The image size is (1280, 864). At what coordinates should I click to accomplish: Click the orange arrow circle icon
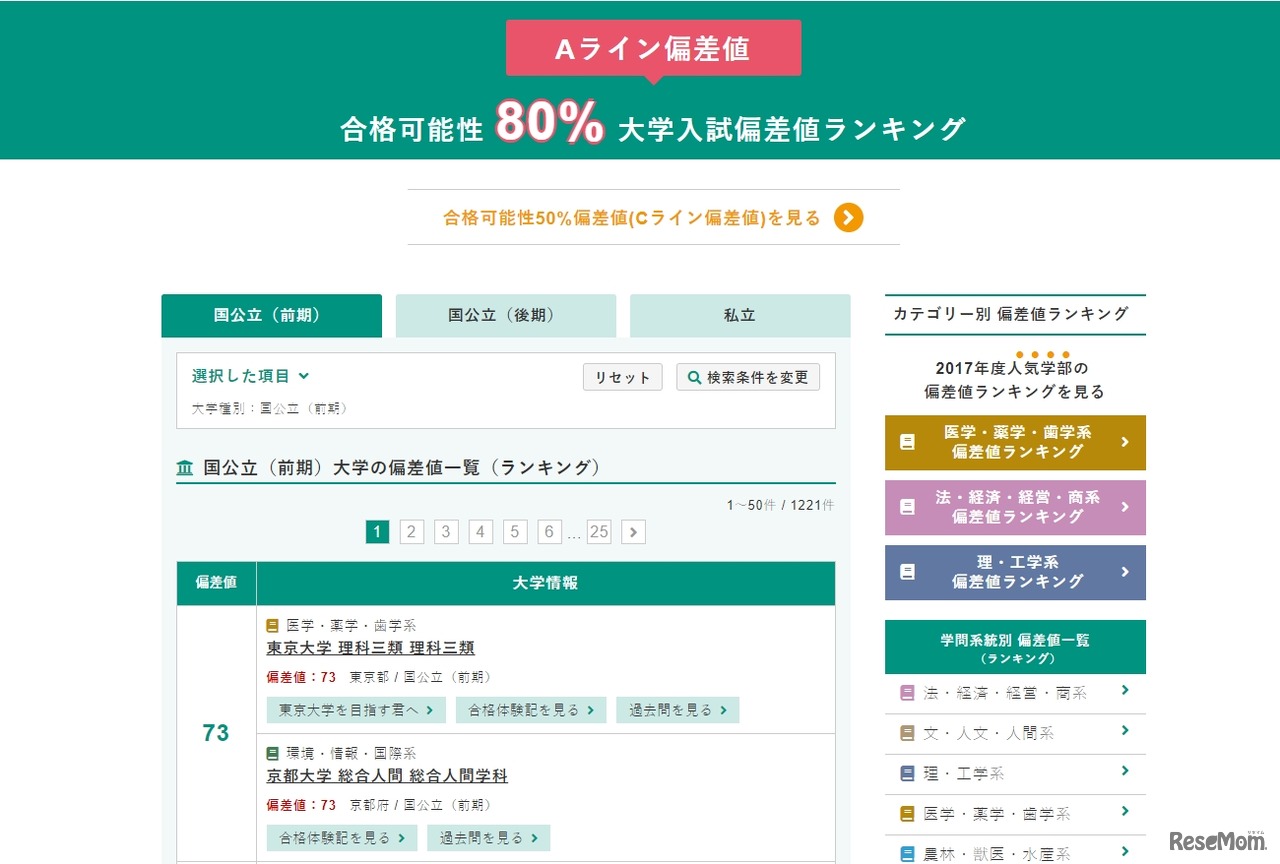[848, 217]
